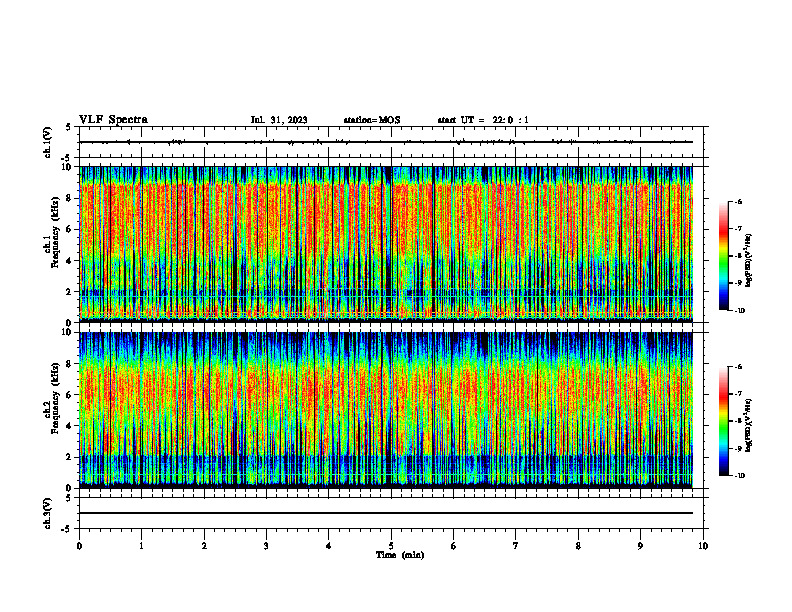Select the date text "Jul. 31, 2023"
The height and width of the screenshot is (612, 792).
tap(279, 120)
